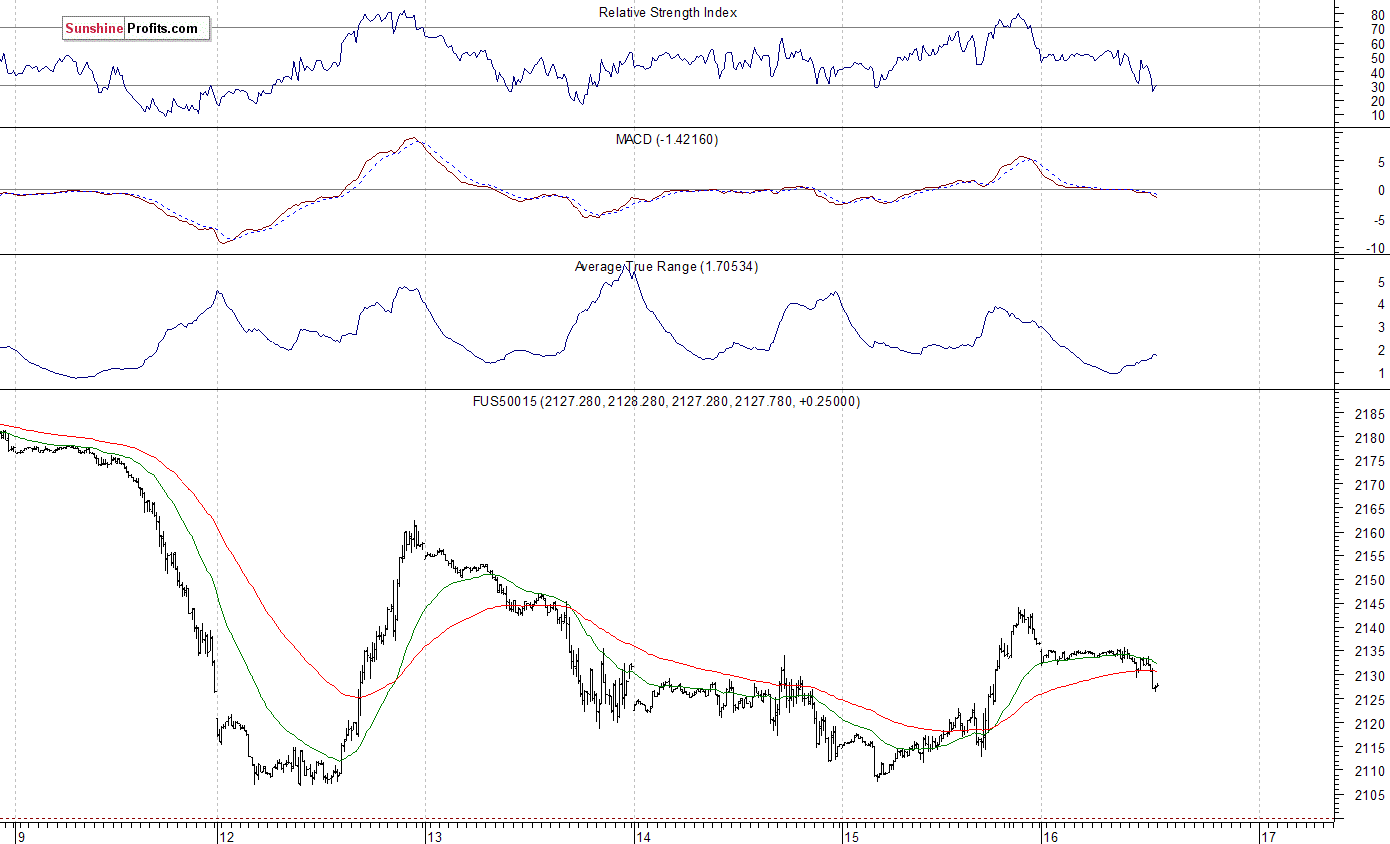Click the 2160 price axis label
The image size is (1390, 844).
1368,533
